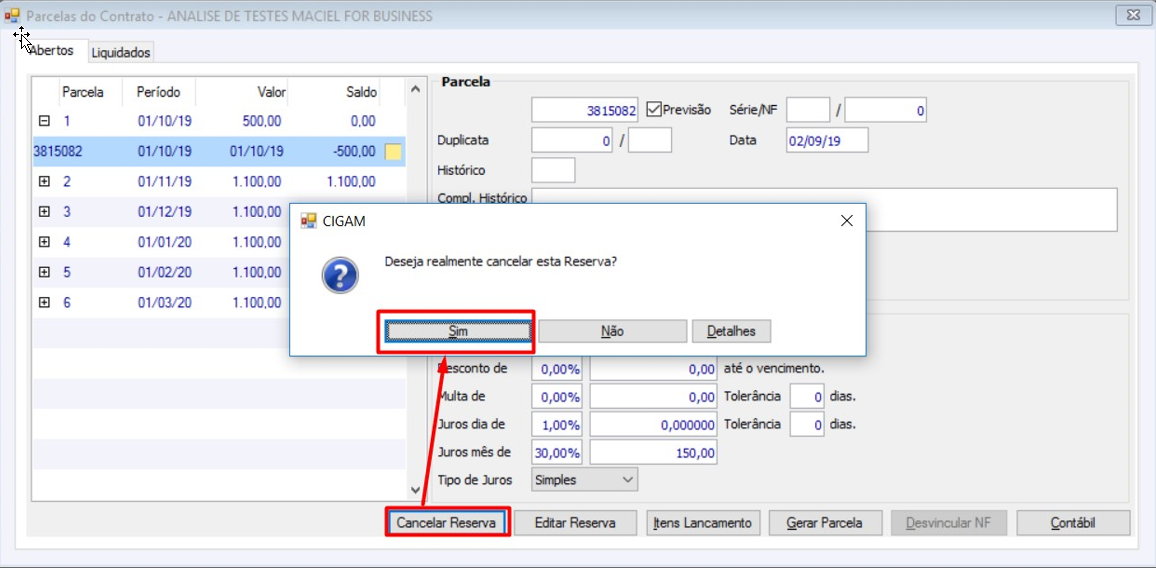Close the CIGAM dialog with X
This screenshot has width=1156, height=569.
coord(846,220)
